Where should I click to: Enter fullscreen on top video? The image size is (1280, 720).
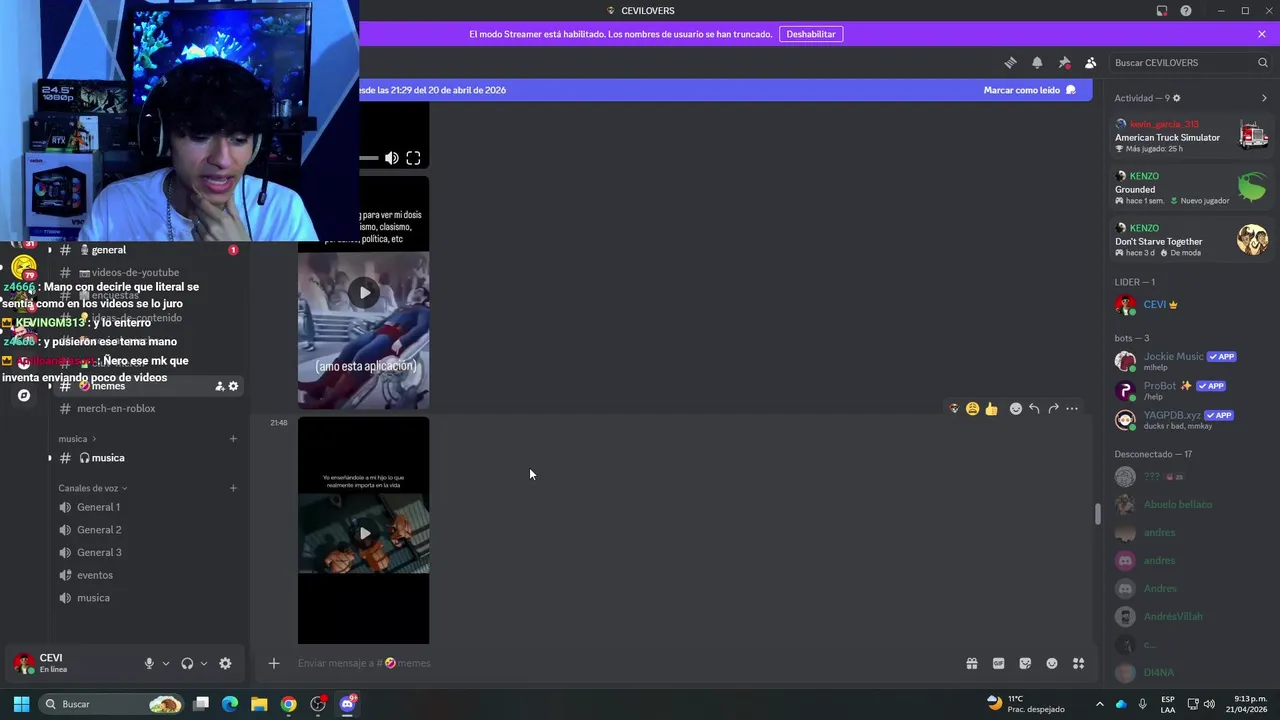coord(413,158)
